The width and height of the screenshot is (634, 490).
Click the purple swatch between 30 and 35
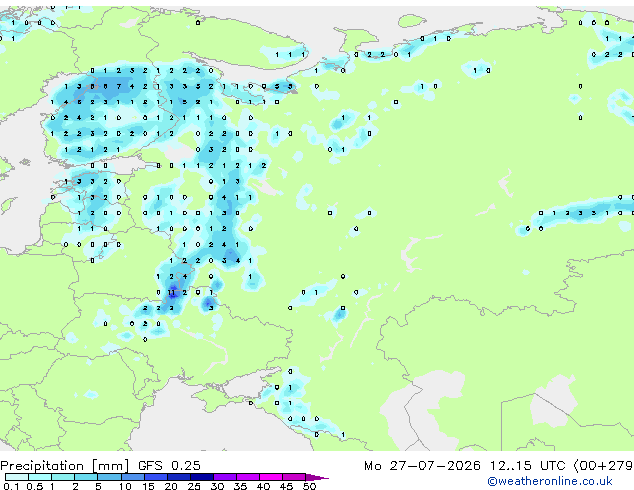225,477
